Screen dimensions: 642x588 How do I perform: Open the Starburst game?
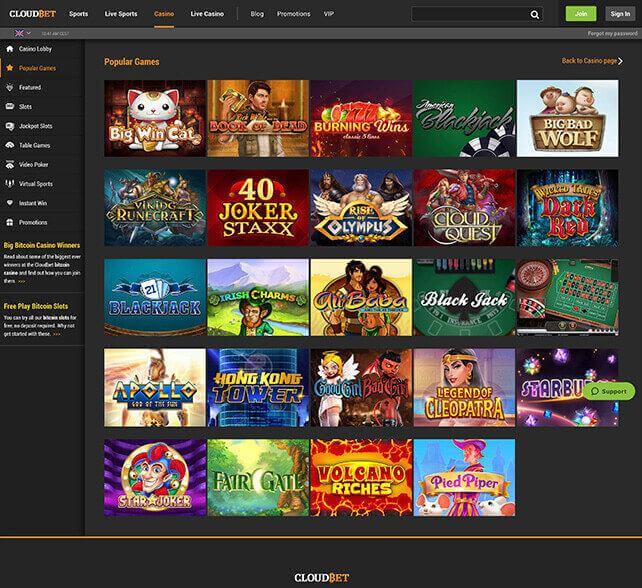click(x=567, y=387)
